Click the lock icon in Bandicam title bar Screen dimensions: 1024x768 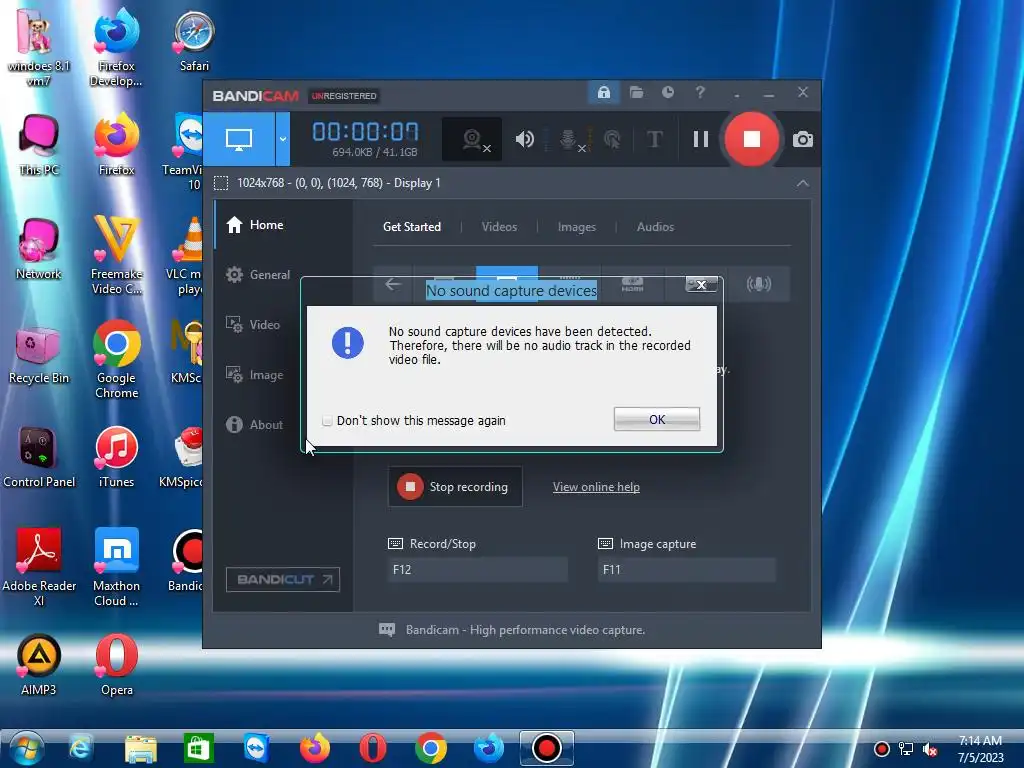[x=604, y=93]
